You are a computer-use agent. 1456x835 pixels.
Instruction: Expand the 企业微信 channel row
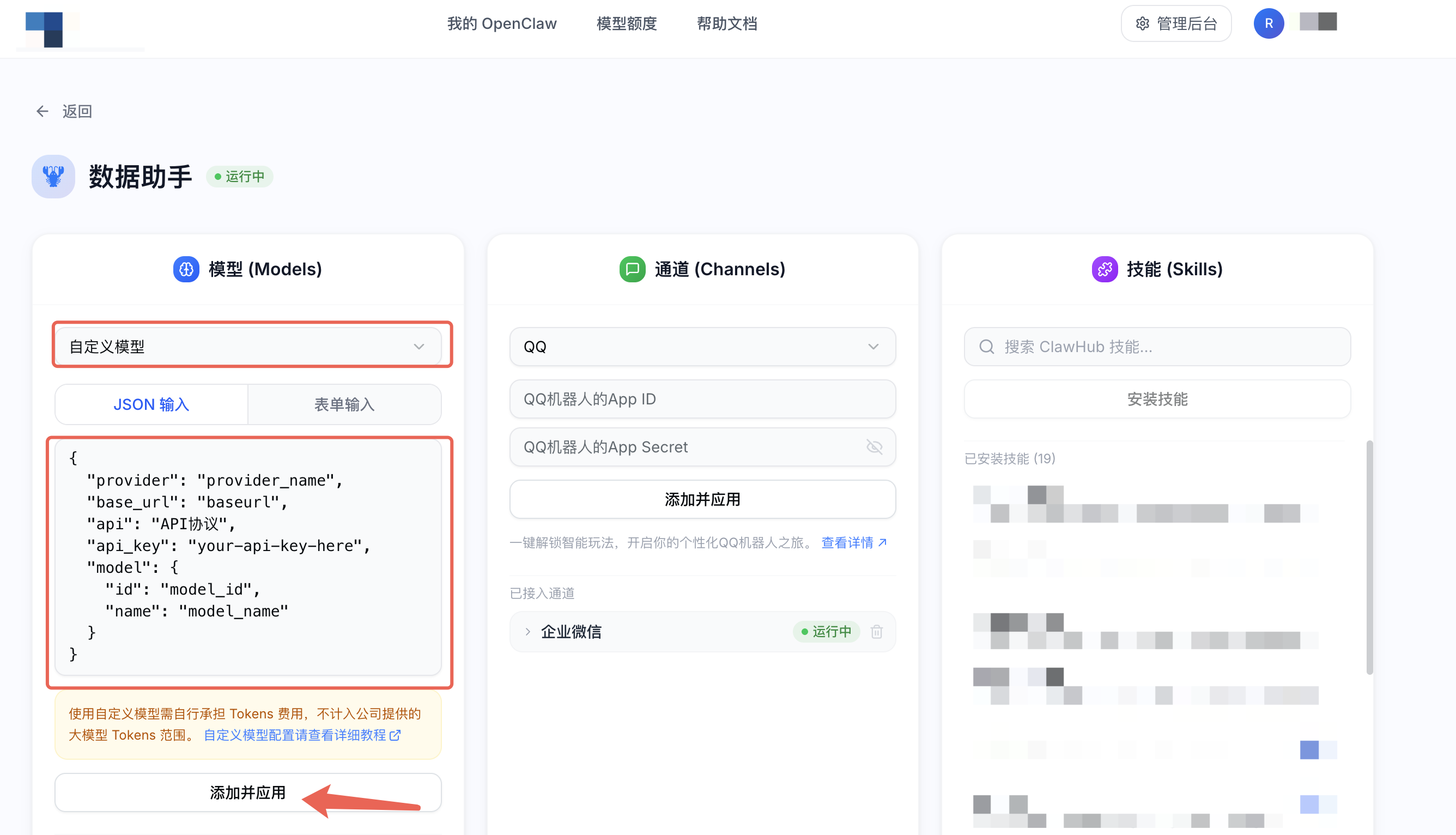528,631
